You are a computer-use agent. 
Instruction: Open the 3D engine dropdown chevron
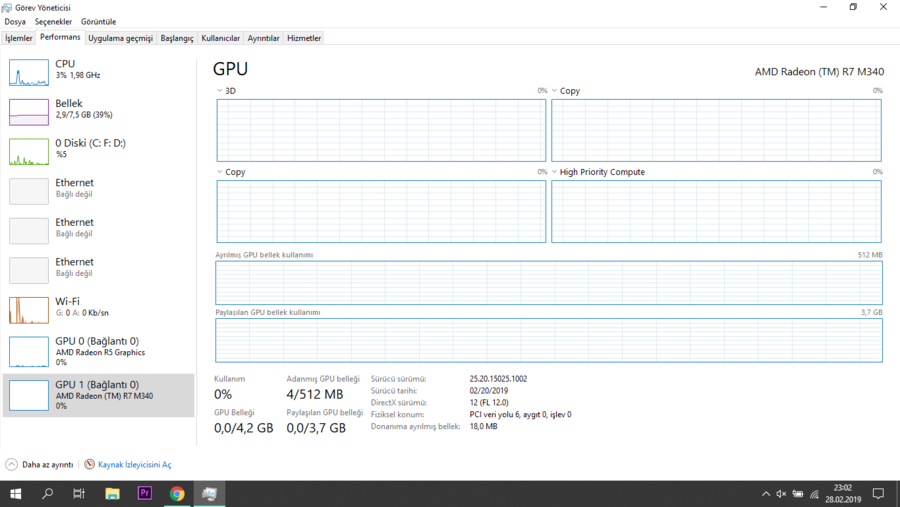coord(219,91)
